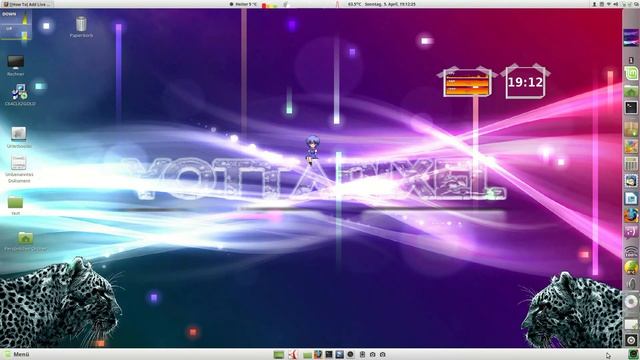This screenshot has height=360, width=640.
Task: Open the terminal icon in bottom panel
Action: [329, 354]
